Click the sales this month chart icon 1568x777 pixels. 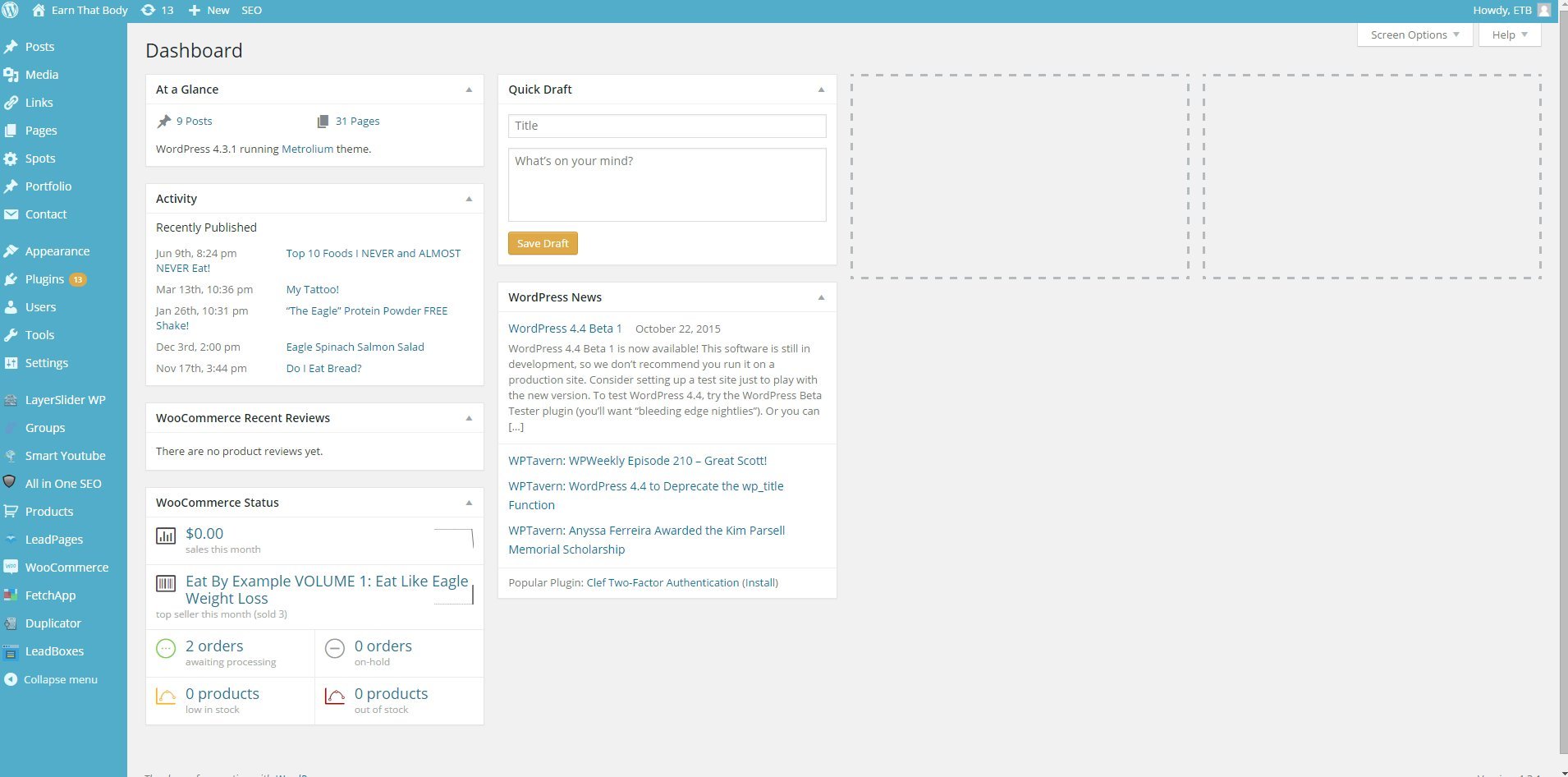coord(166,536)
